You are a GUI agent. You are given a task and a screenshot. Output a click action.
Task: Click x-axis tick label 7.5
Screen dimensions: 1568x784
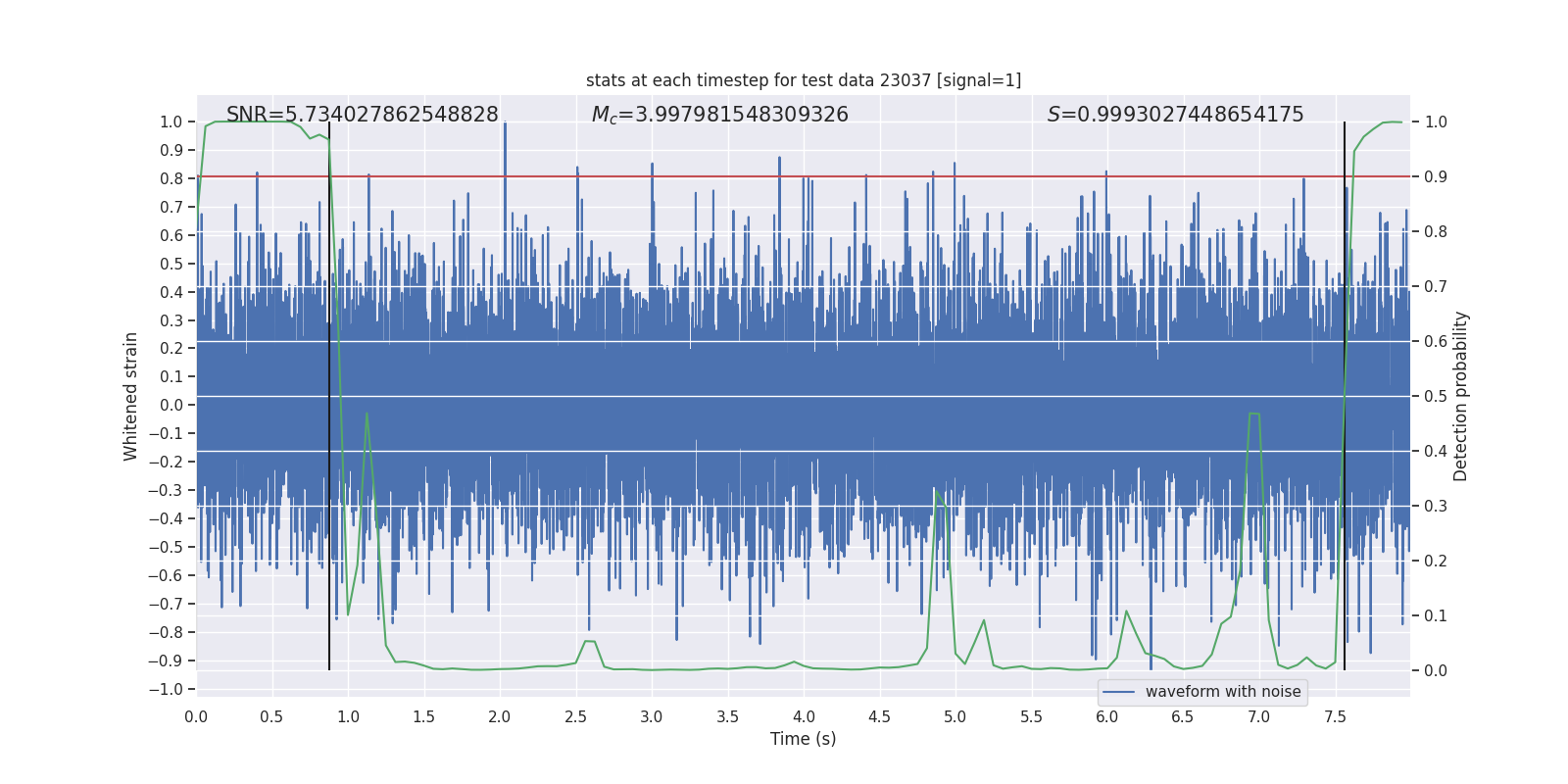(1335, 717)
